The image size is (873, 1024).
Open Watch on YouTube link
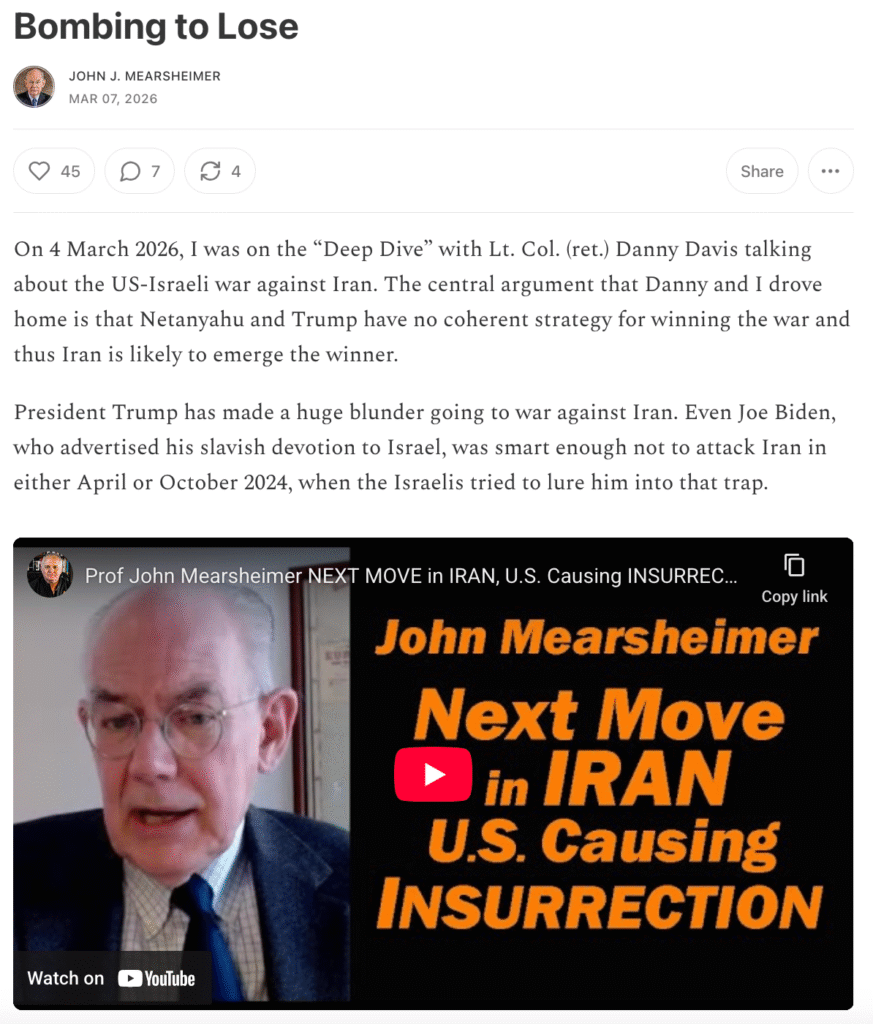coord(112,978)
